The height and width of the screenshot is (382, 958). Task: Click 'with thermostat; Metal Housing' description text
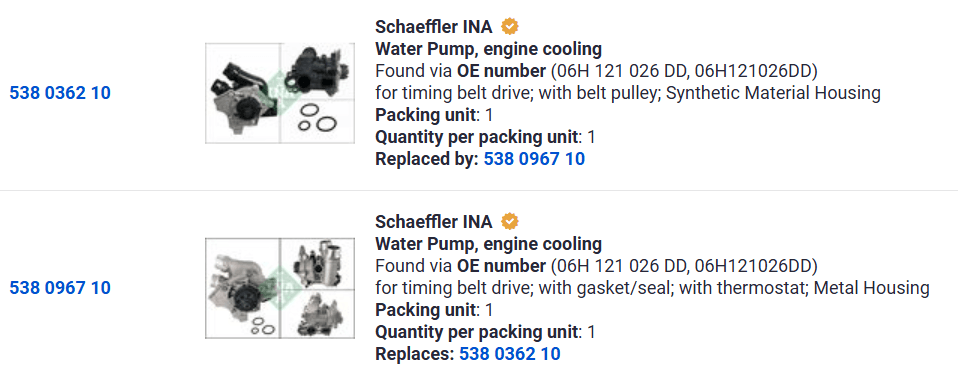coord(804,288)
